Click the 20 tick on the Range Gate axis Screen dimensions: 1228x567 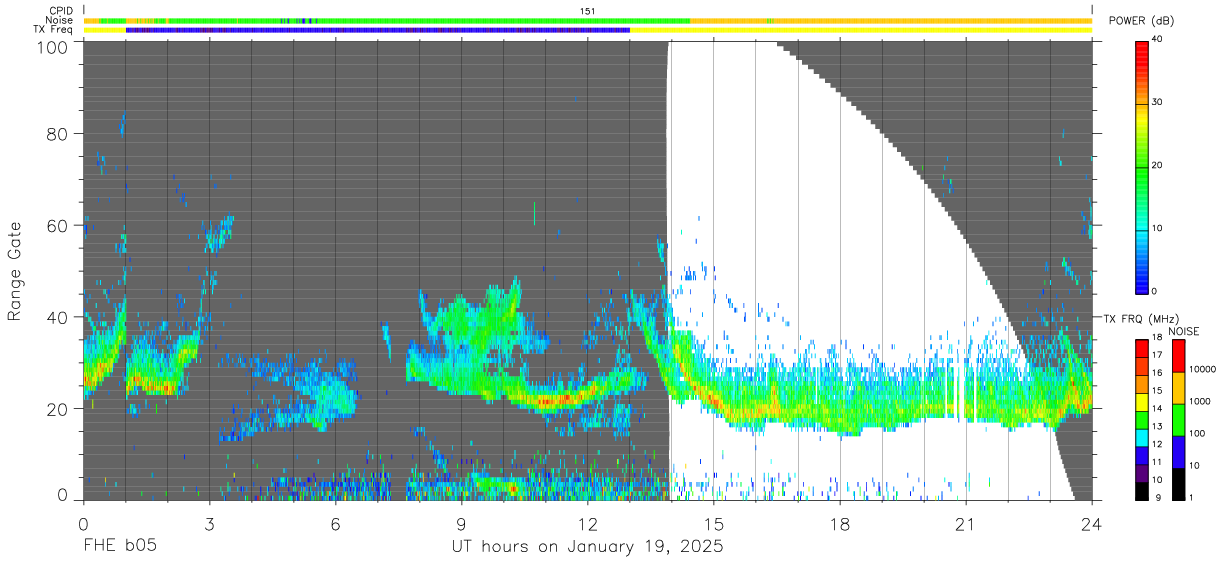pos(57,409)
